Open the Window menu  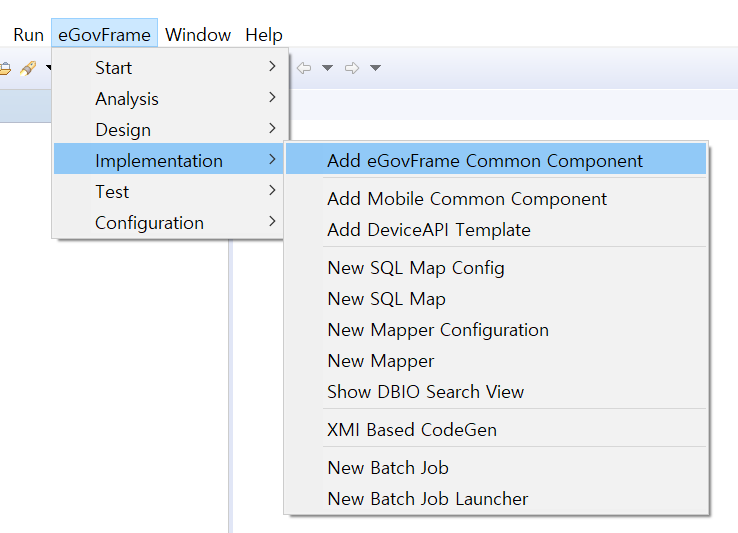pos(198,35)
